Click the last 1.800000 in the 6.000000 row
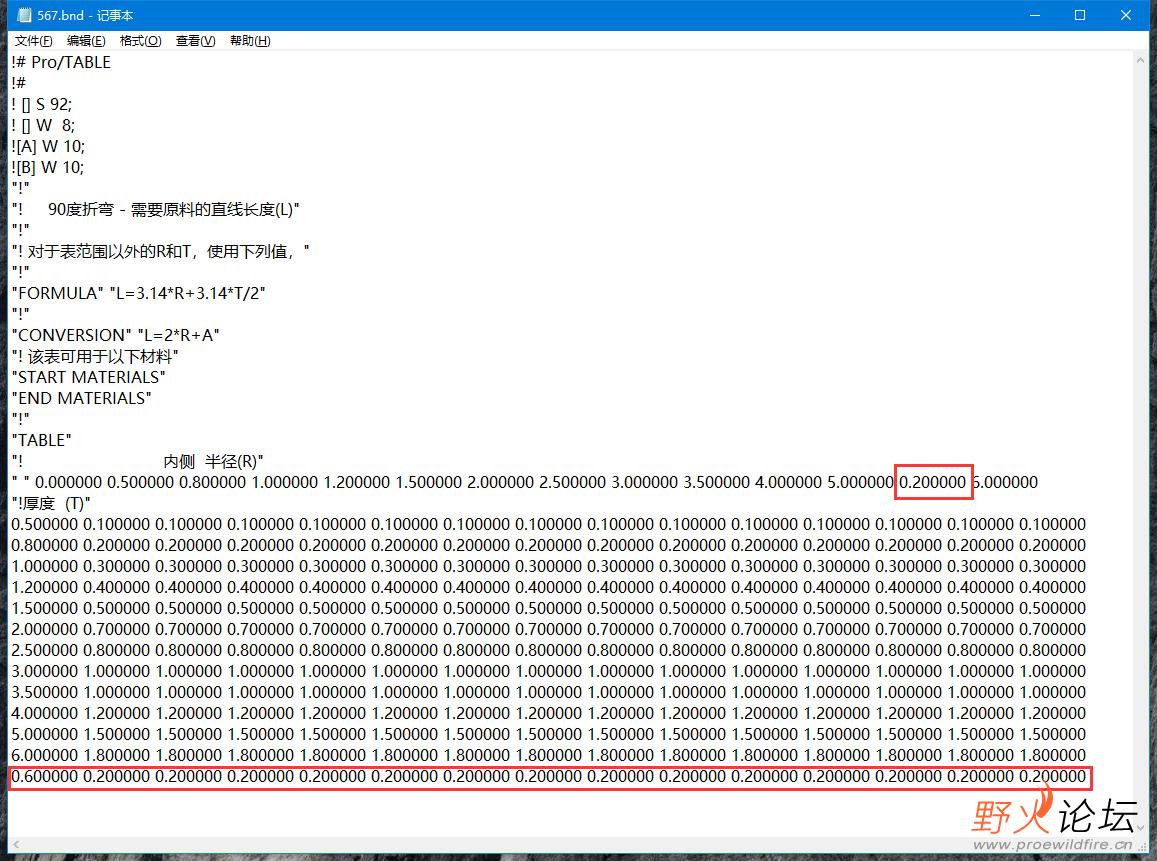This screenshot has height=861, width=1157. coord(1052,755)
